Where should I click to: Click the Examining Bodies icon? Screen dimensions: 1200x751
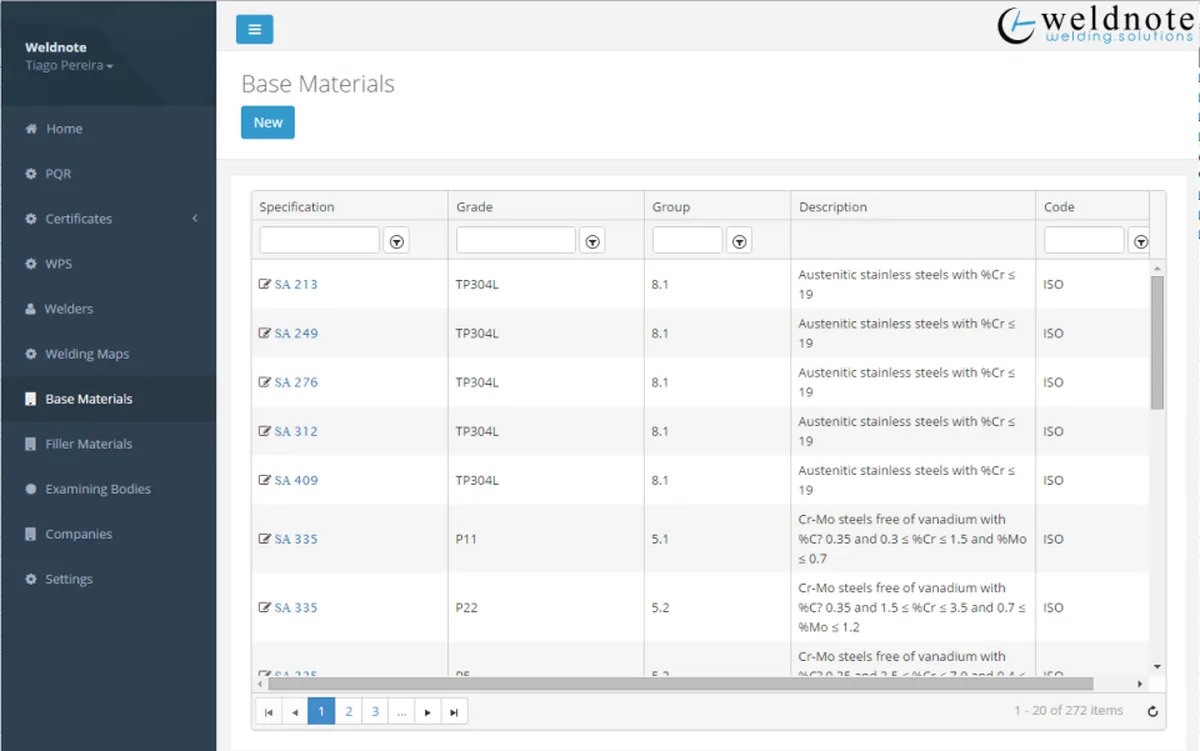click(31, 489)
